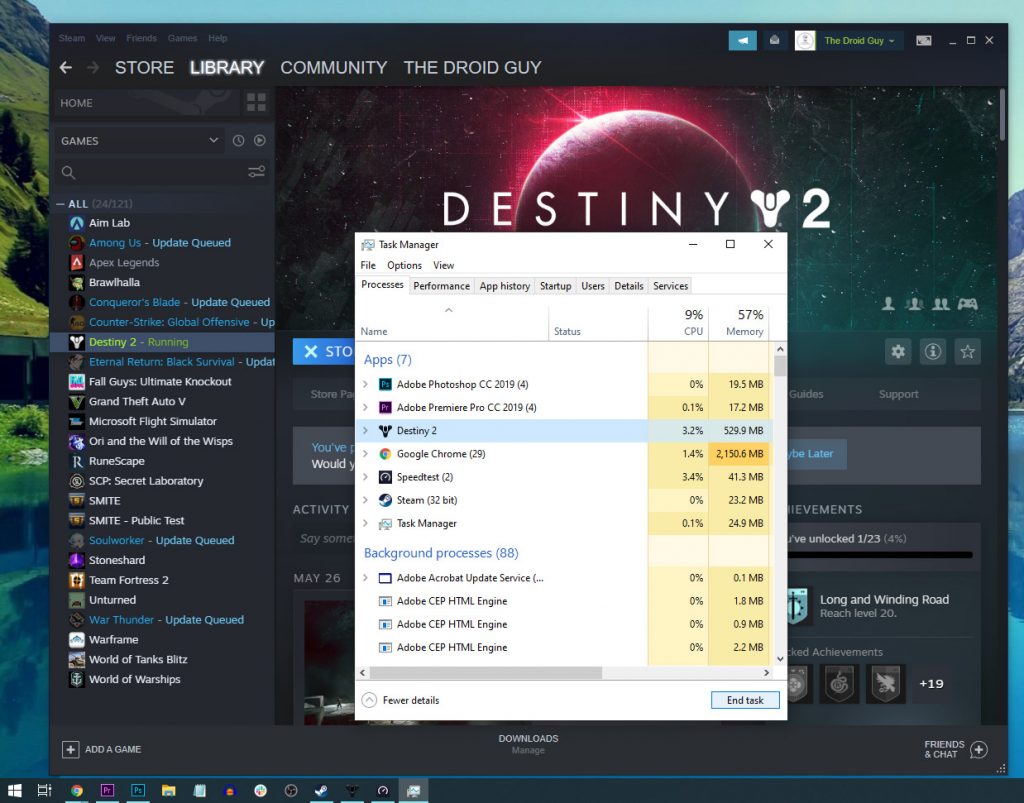Select Apex Legends in game list

coord(124,262)
